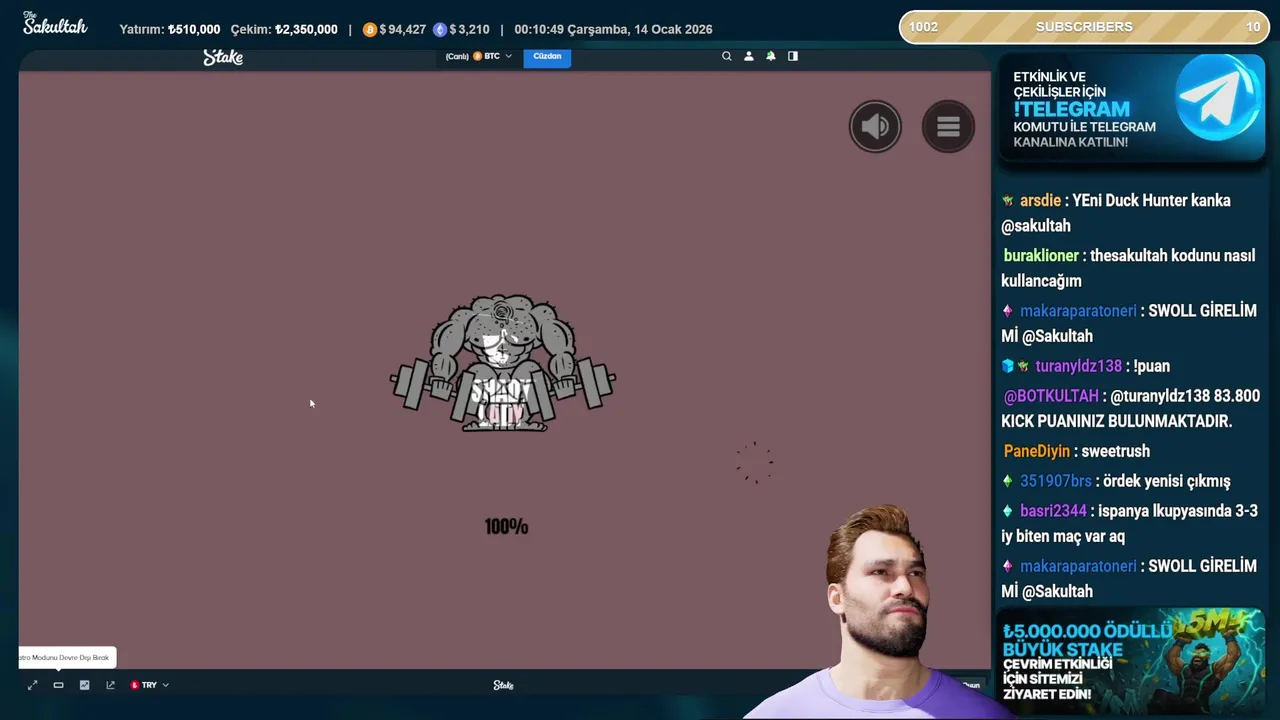Click chat username PaneDiyin
This screenshot has width=1280, height=720.
click(1037, 451)
